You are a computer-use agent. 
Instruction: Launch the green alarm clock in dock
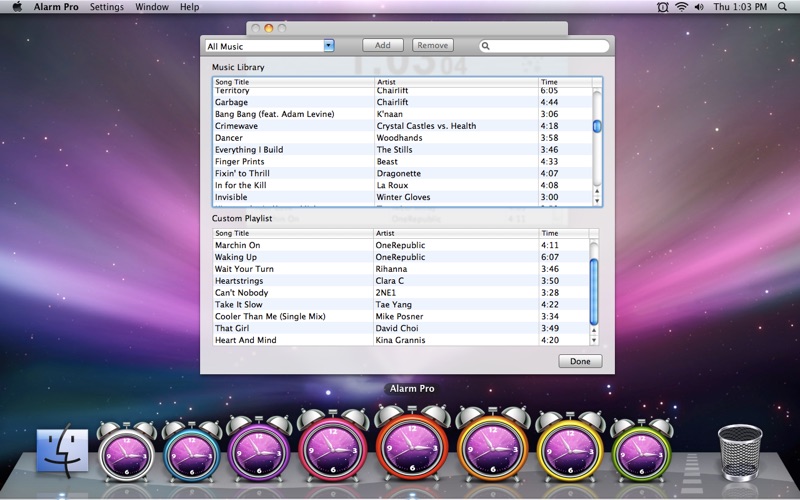(641, 450)
